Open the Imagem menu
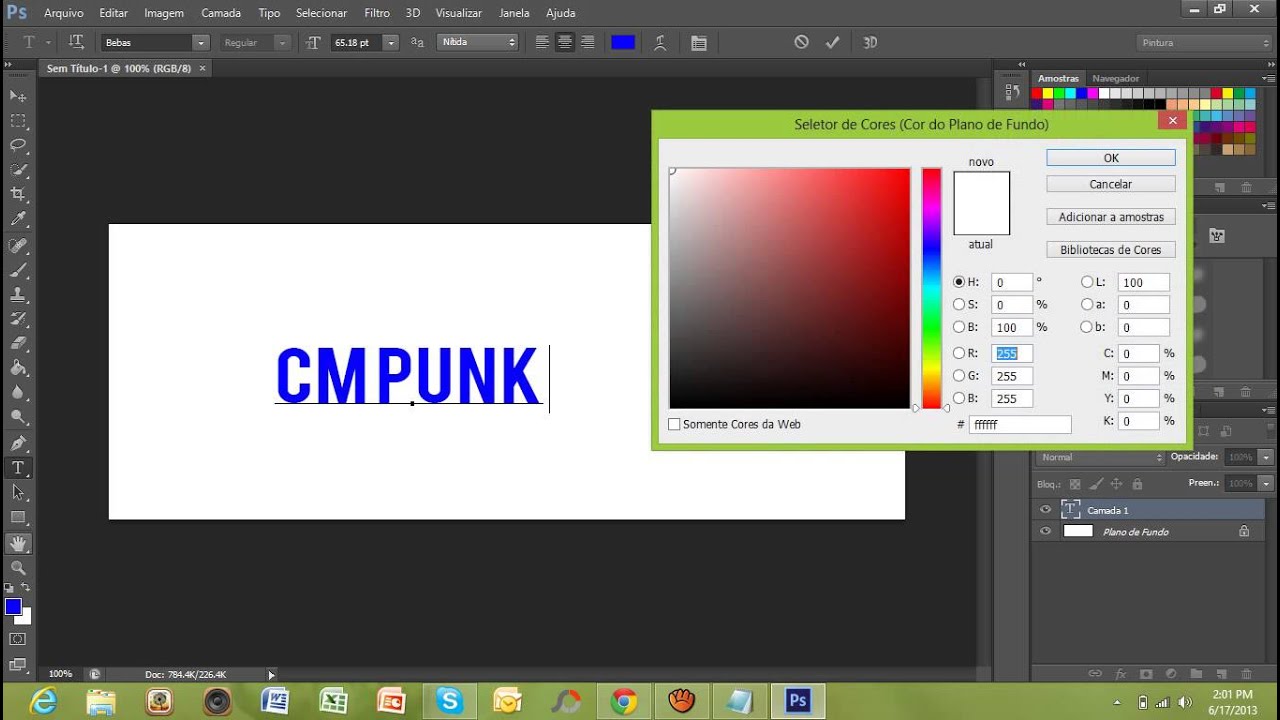 164,13
